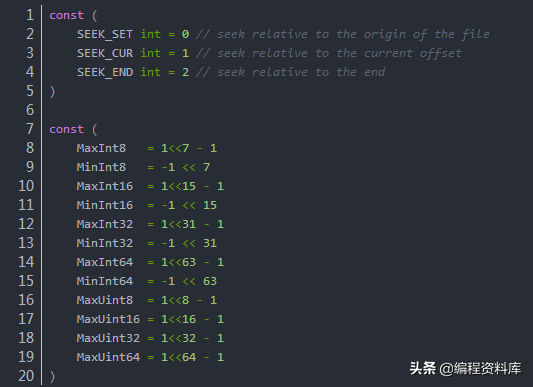Screen dimensions: 533x387
Task: Click the SEEK_SET constant name
Action: (105, 34)
